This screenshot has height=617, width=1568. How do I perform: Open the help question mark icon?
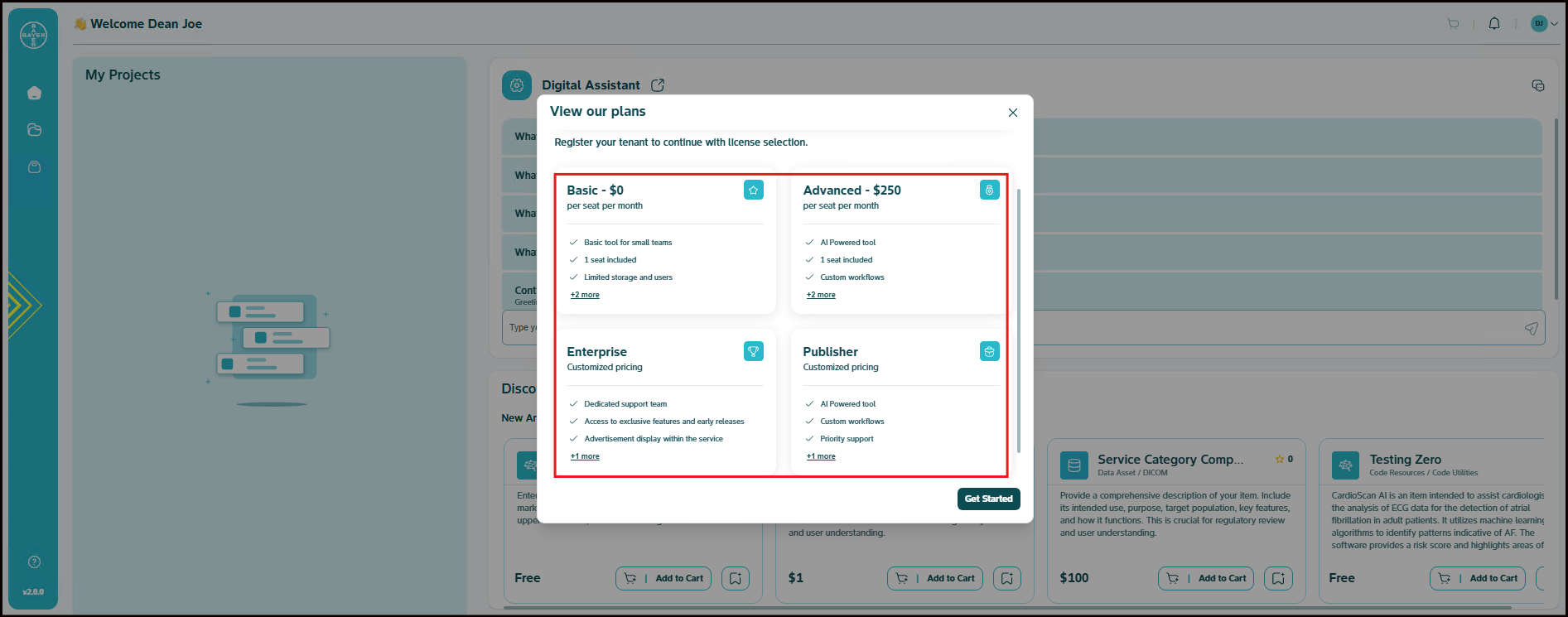coord(34,562)
